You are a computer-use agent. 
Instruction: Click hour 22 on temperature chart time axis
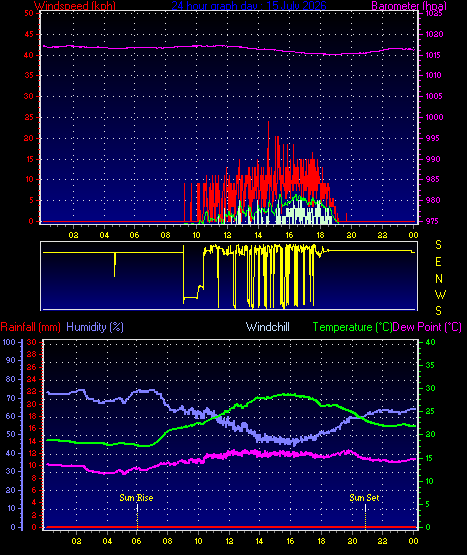pos(382,541)
